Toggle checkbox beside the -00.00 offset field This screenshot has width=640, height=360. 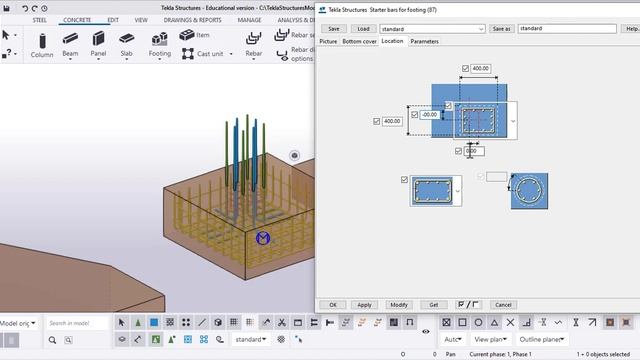click(x=415, y=115)
